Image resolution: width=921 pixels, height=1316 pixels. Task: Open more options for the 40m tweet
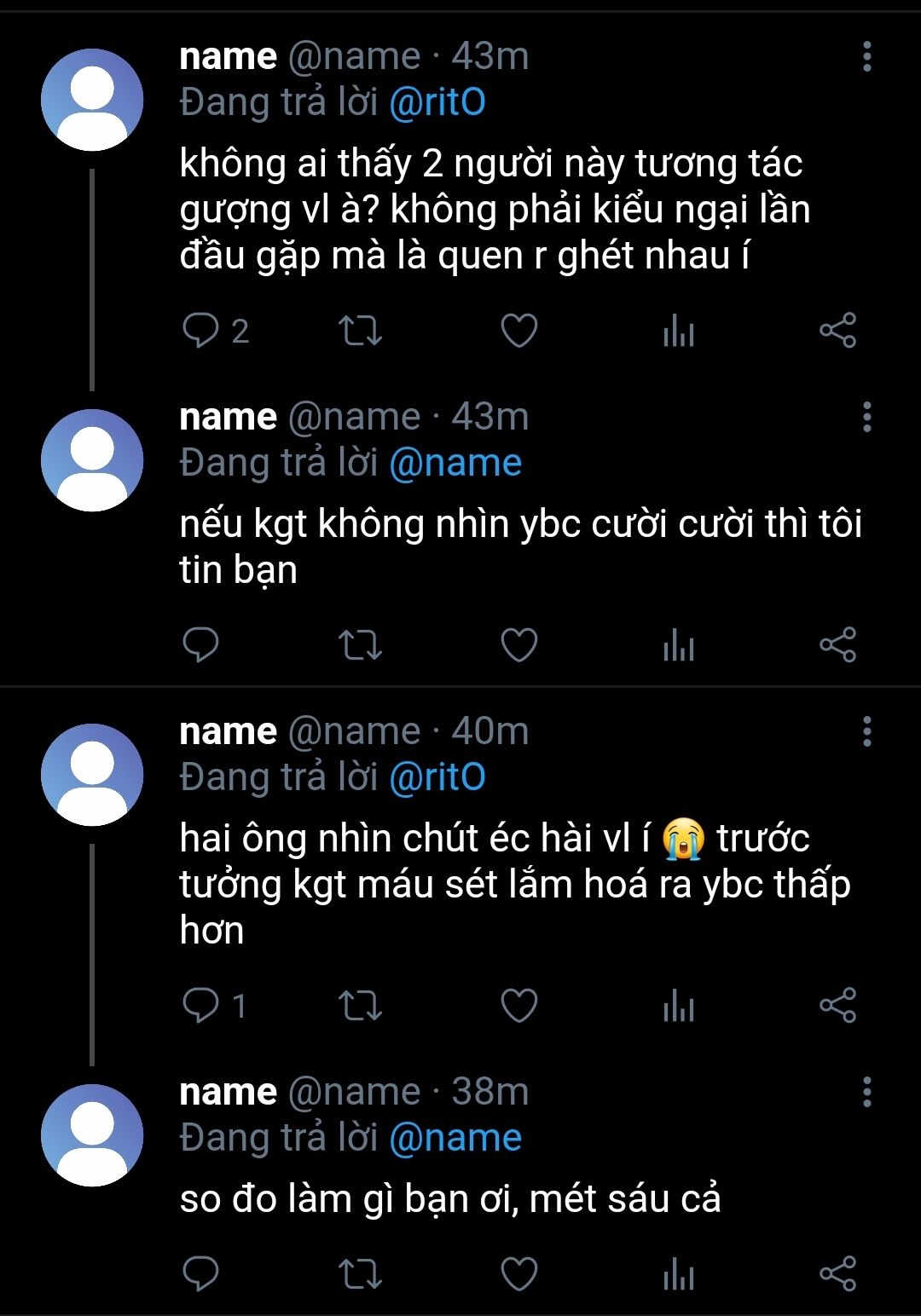pyautogui.click(x=866, y=732)
